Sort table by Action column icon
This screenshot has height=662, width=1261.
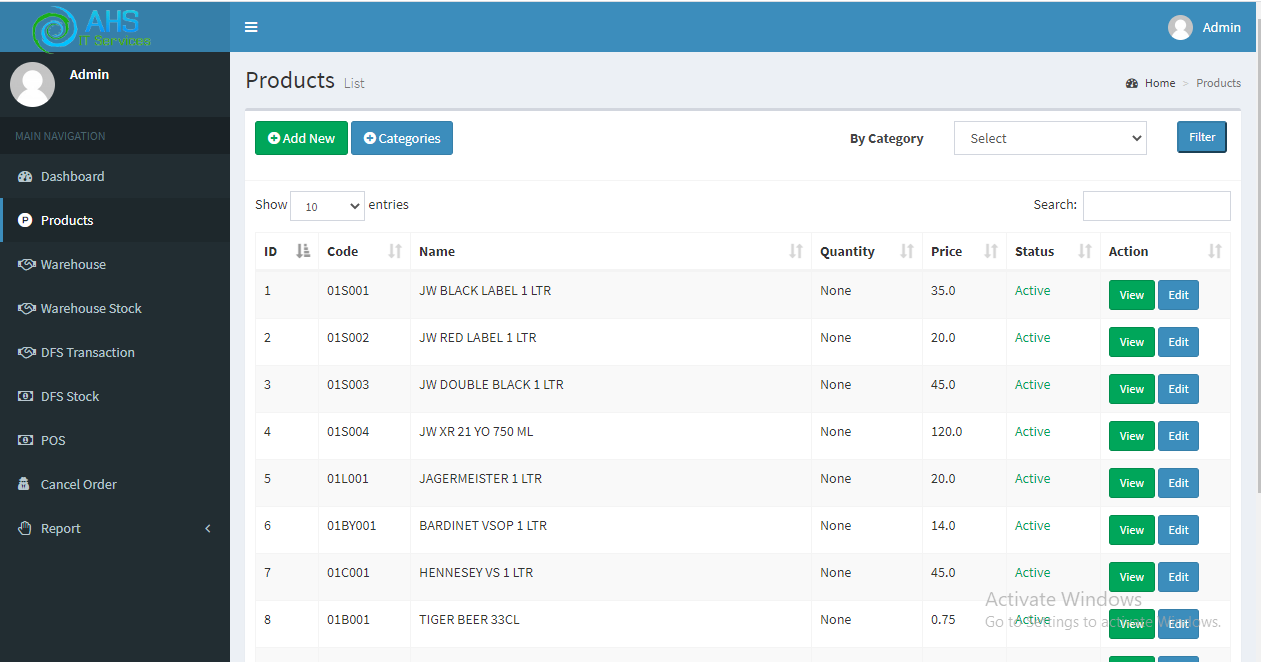[1215, 252]
